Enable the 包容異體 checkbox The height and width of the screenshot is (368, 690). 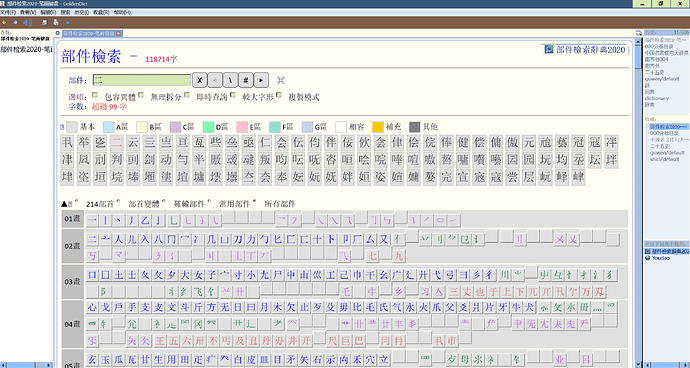pos(95,94)
